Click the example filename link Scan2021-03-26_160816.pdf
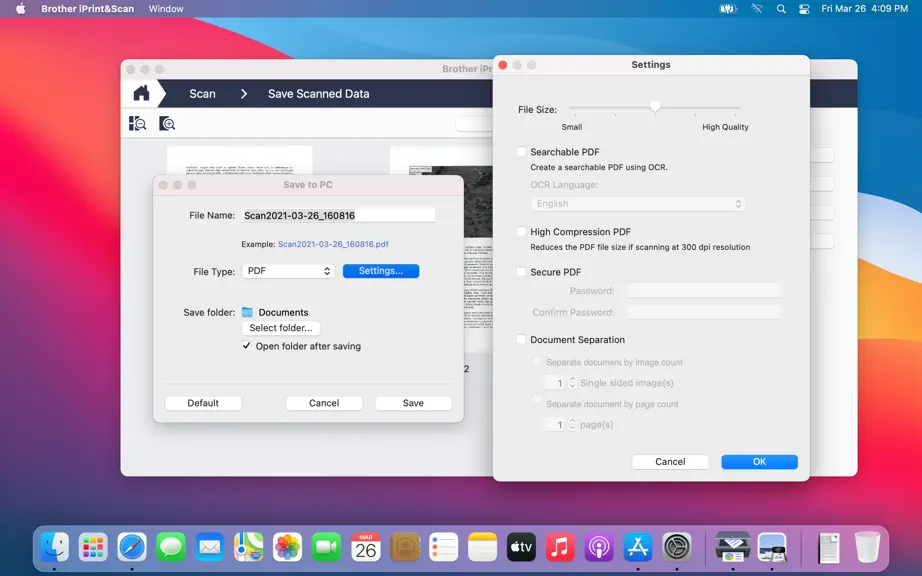The width and height of the screenshot is (922, 576). pos(333,244)
